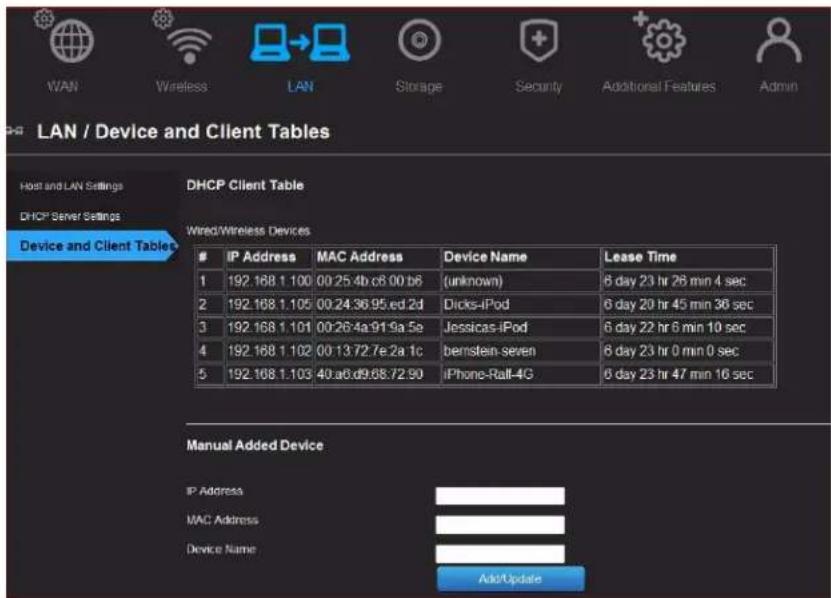
Task: Click the LAN label
Action: coord(300,86)
